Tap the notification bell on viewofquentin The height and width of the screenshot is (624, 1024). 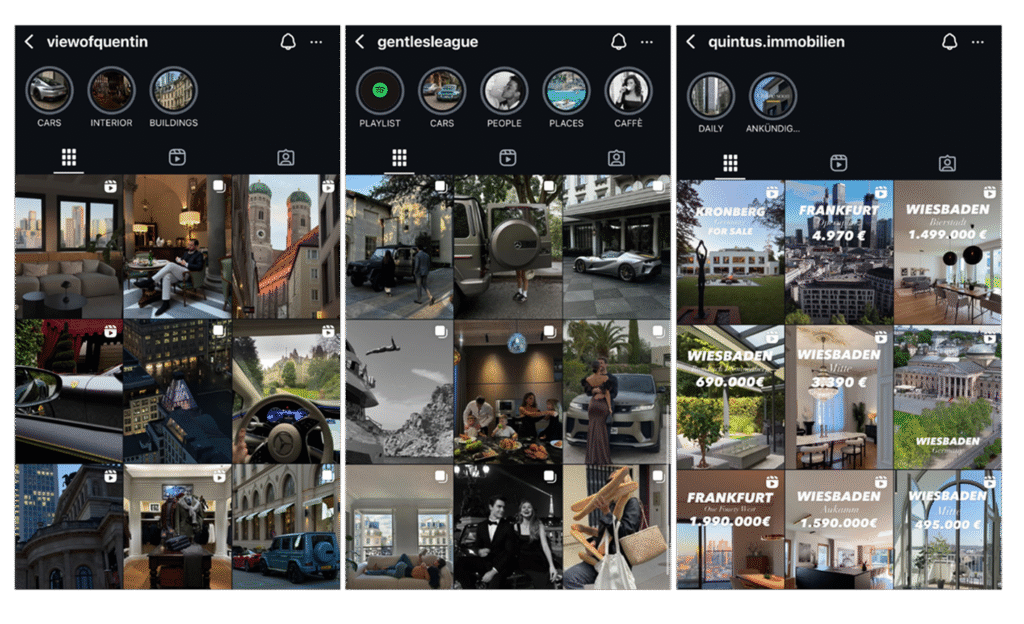click(288, 42)
